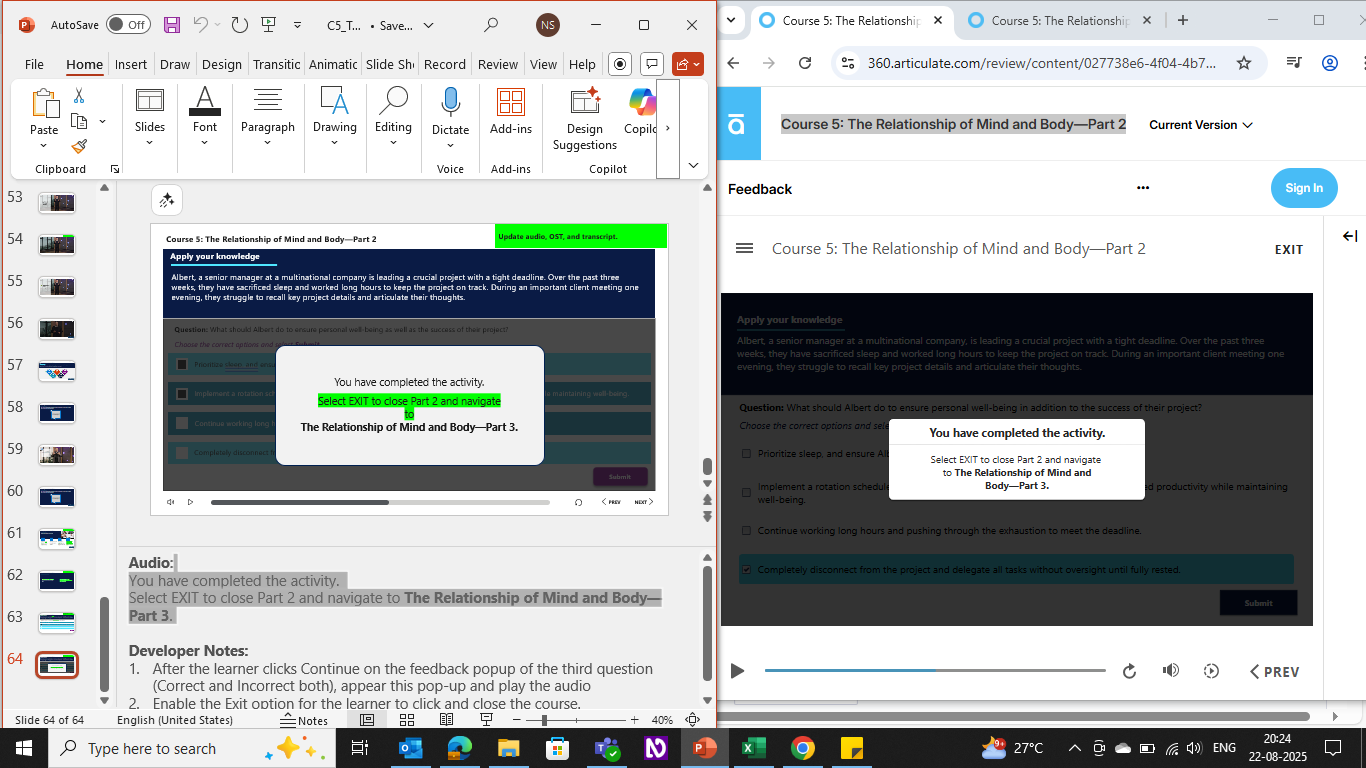Open Customize Quick Access Toolbar dropdown
Image resolution: width=1366 pixels, height=768 pixels.
point(298,25)
